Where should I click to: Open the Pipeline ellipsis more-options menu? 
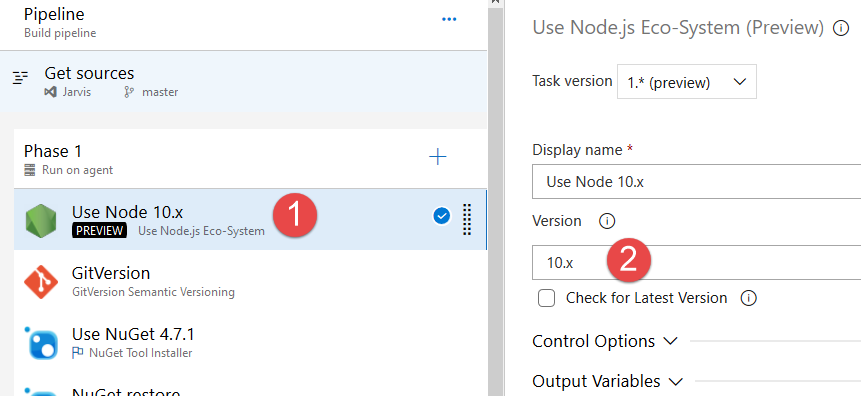click(449, 19)
